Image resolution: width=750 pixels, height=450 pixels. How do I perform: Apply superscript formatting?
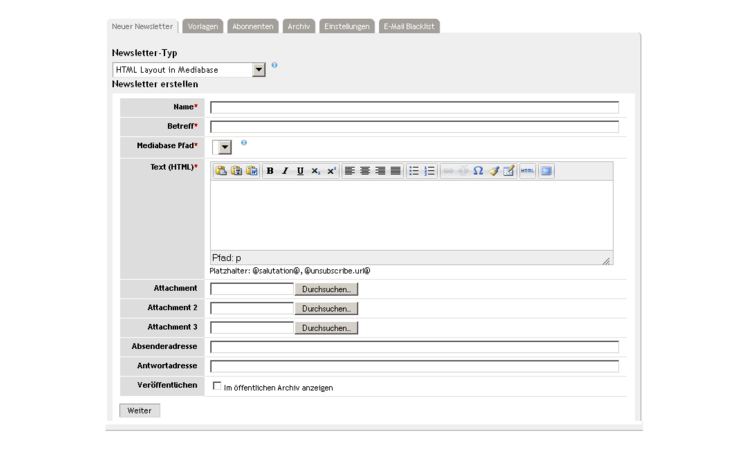pos(331,171)
